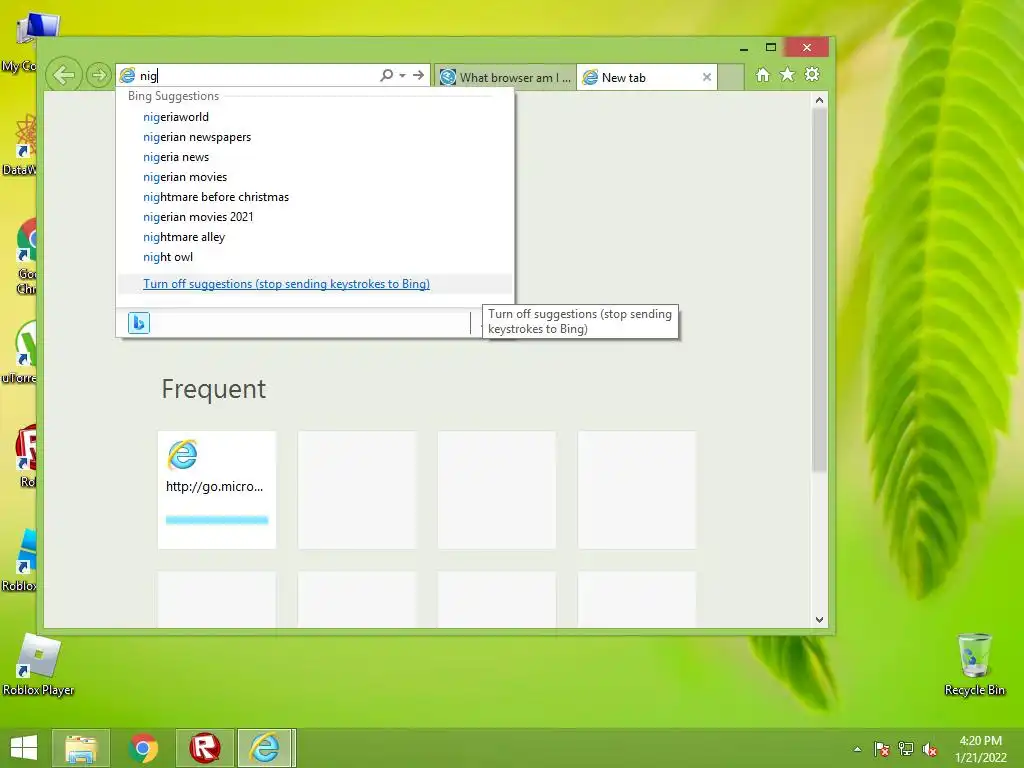Click the Go arrow in the address bar
This screenshot has width=1024, height=768.
419,75
